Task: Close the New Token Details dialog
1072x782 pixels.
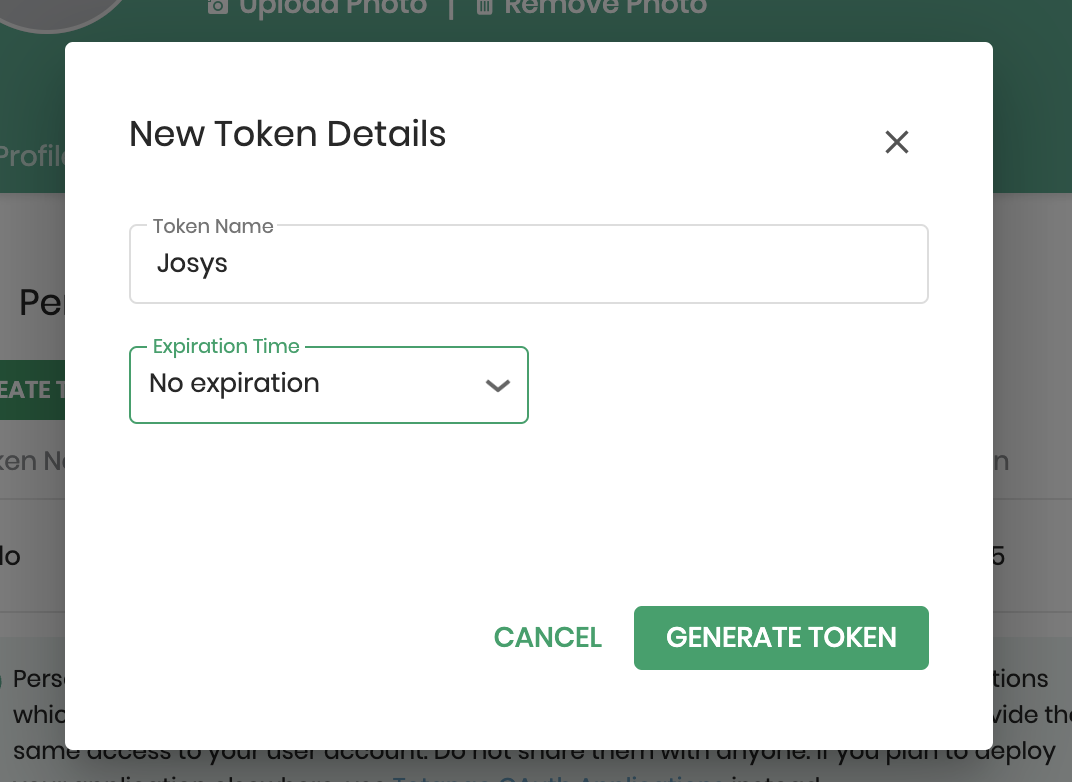Action: click(896, 142)
